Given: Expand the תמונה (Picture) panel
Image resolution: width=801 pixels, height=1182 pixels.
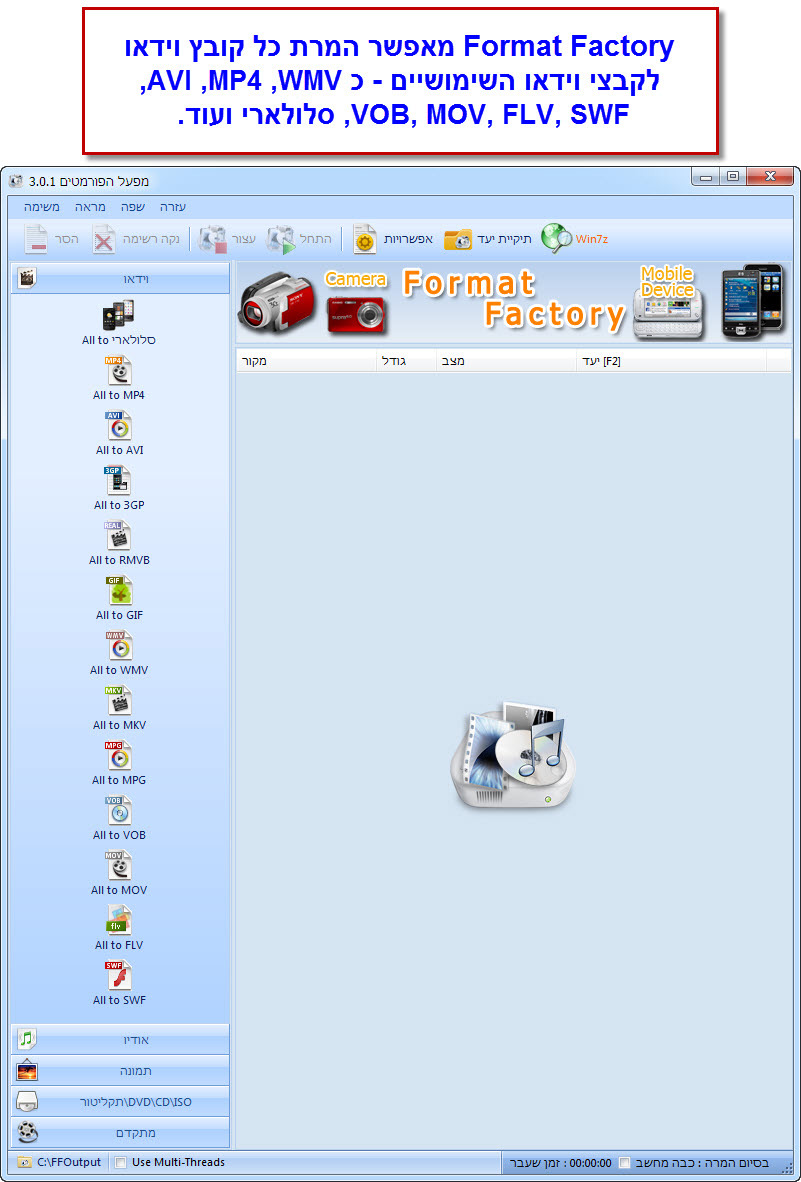Looking at the screenshot, I should (x=121, y=1070).
